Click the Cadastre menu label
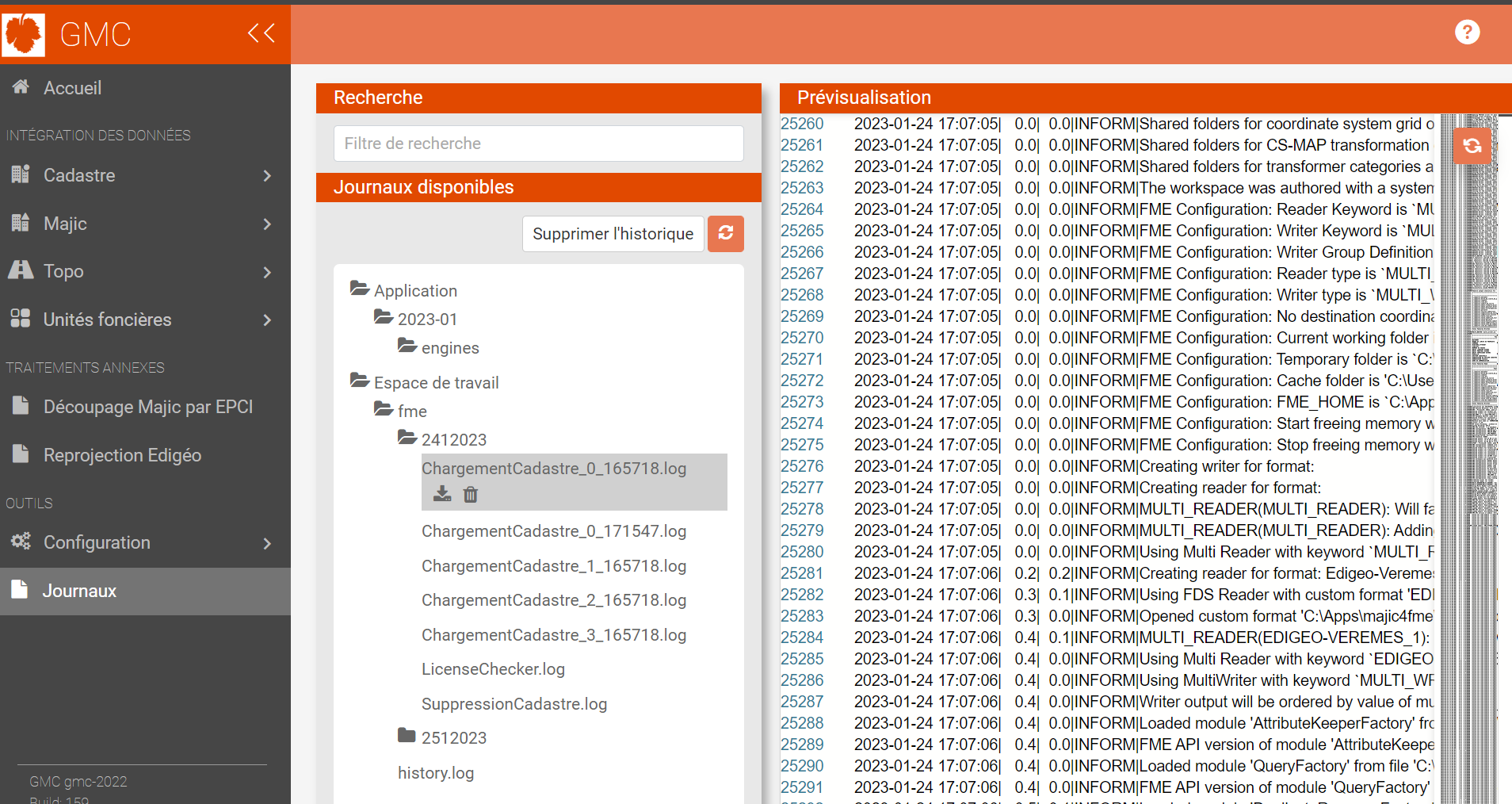The height and width of the screenshot is (804, 1512). [x=79, y=175]
